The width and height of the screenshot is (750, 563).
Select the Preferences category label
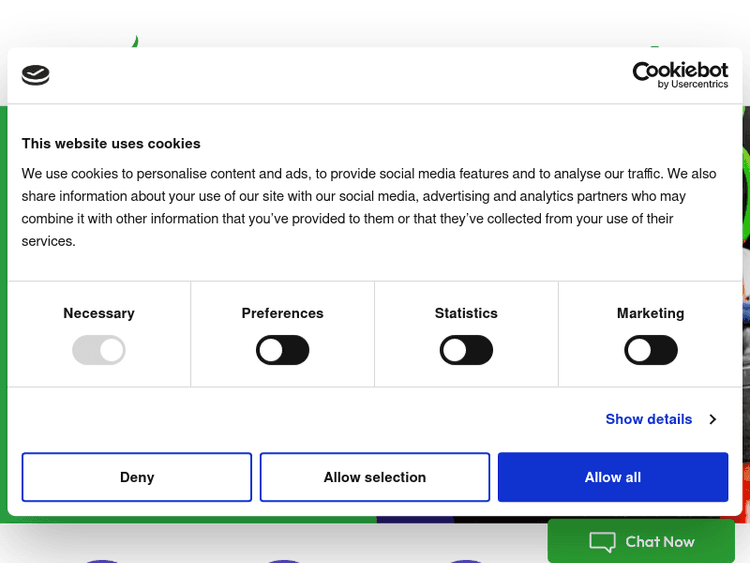(283, 313)
